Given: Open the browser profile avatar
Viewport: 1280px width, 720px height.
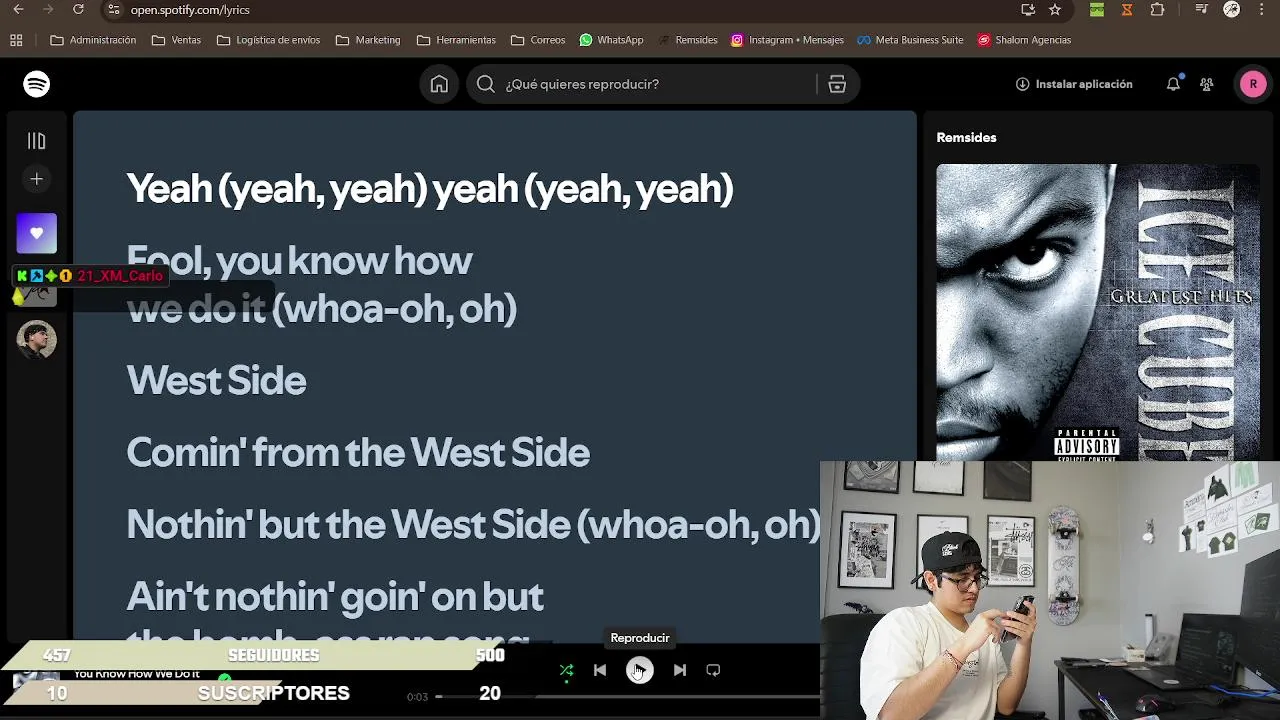Looking at the screenshot, I should (1232, 9).
